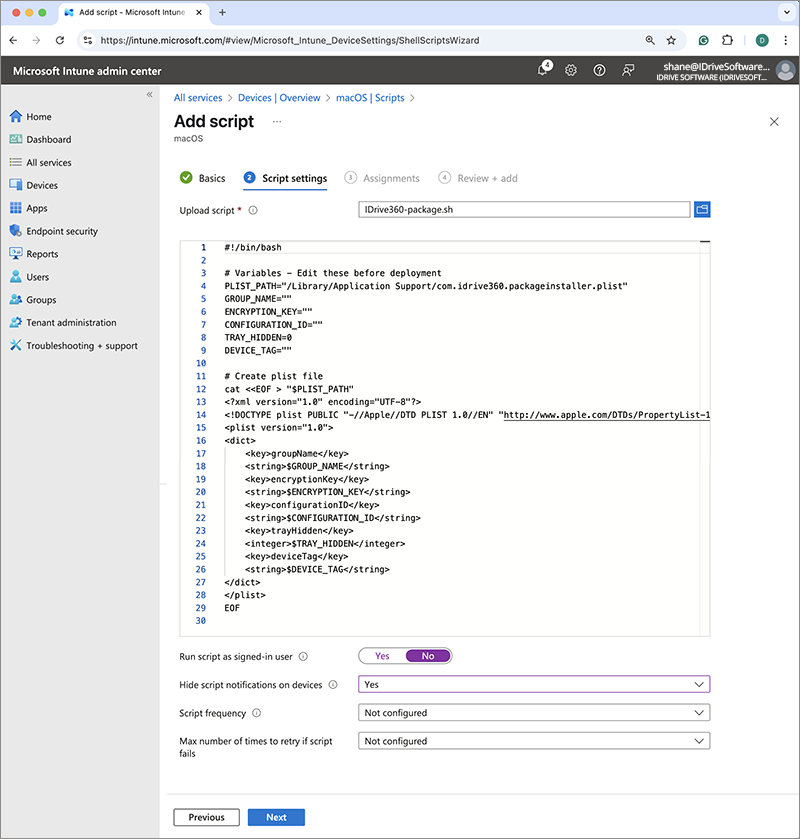800x839 pixels.
Task: Open the feedback icon in header
Action: tap(628, 70)
